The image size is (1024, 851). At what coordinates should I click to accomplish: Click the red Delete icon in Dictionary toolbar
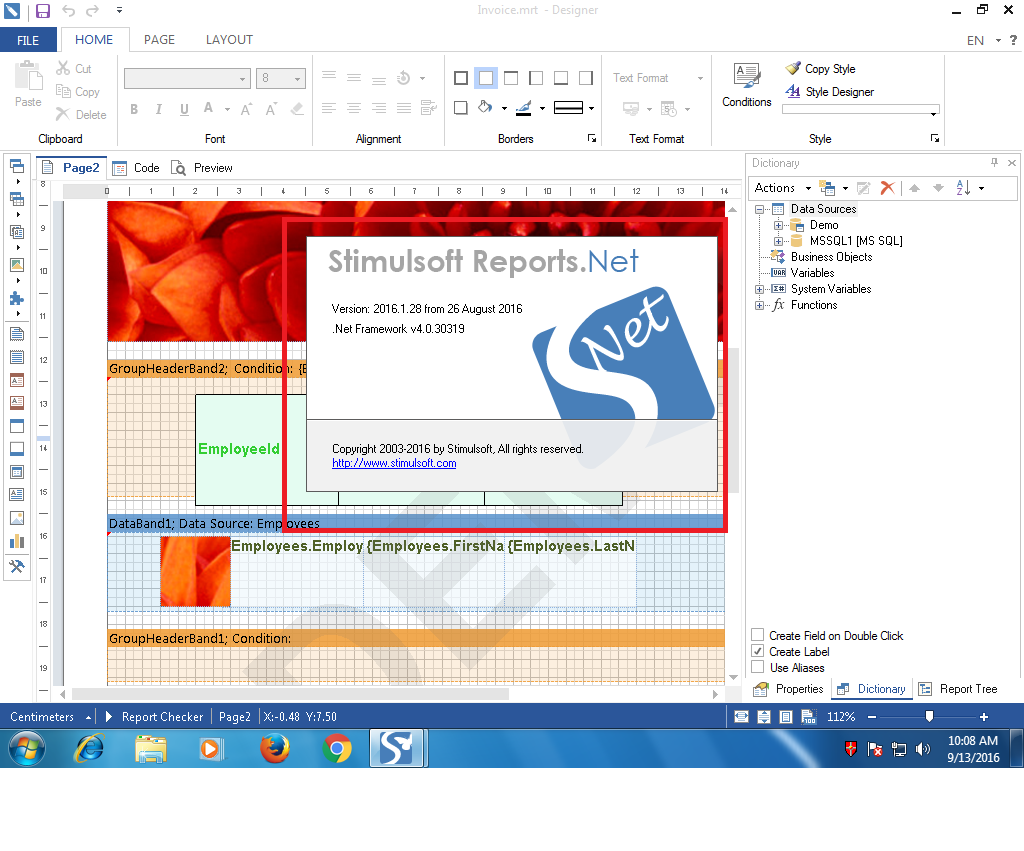tap(887, 188)
